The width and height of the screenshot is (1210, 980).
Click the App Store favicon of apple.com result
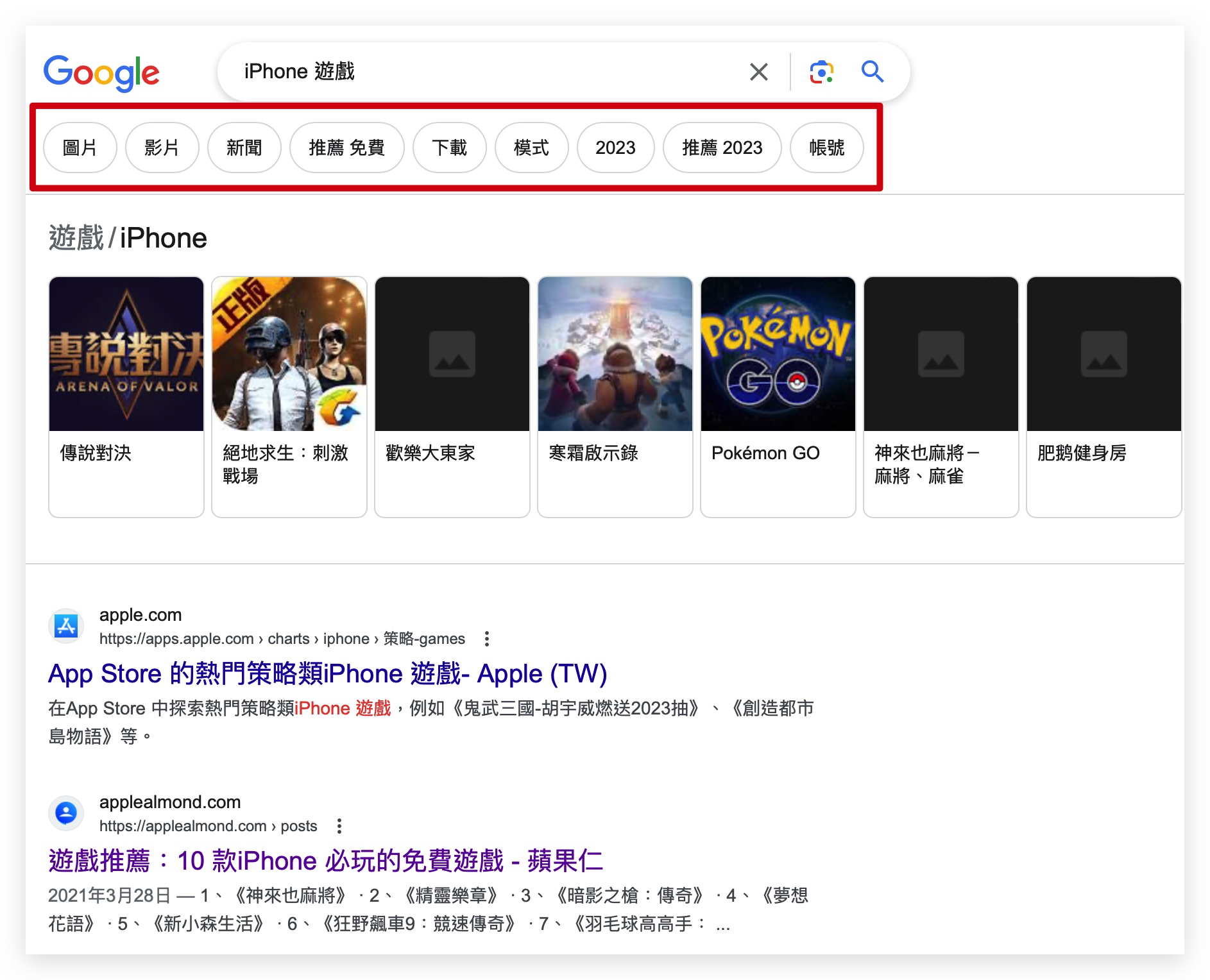(66, 626)
